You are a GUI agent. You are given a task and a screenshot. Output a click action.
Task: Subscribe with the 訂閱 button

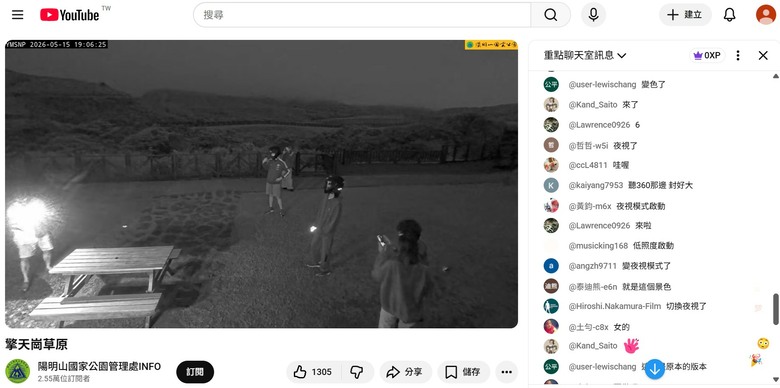195,372
